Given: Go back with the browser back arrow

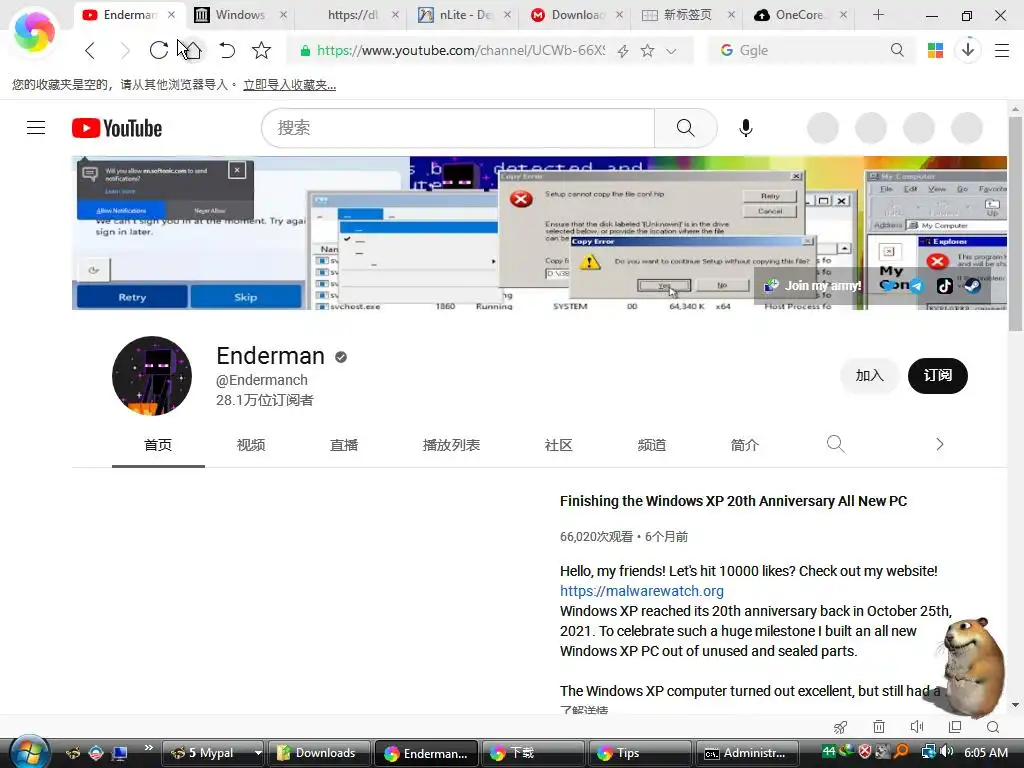Looking at the screenshot, I should tap(90, 50).
